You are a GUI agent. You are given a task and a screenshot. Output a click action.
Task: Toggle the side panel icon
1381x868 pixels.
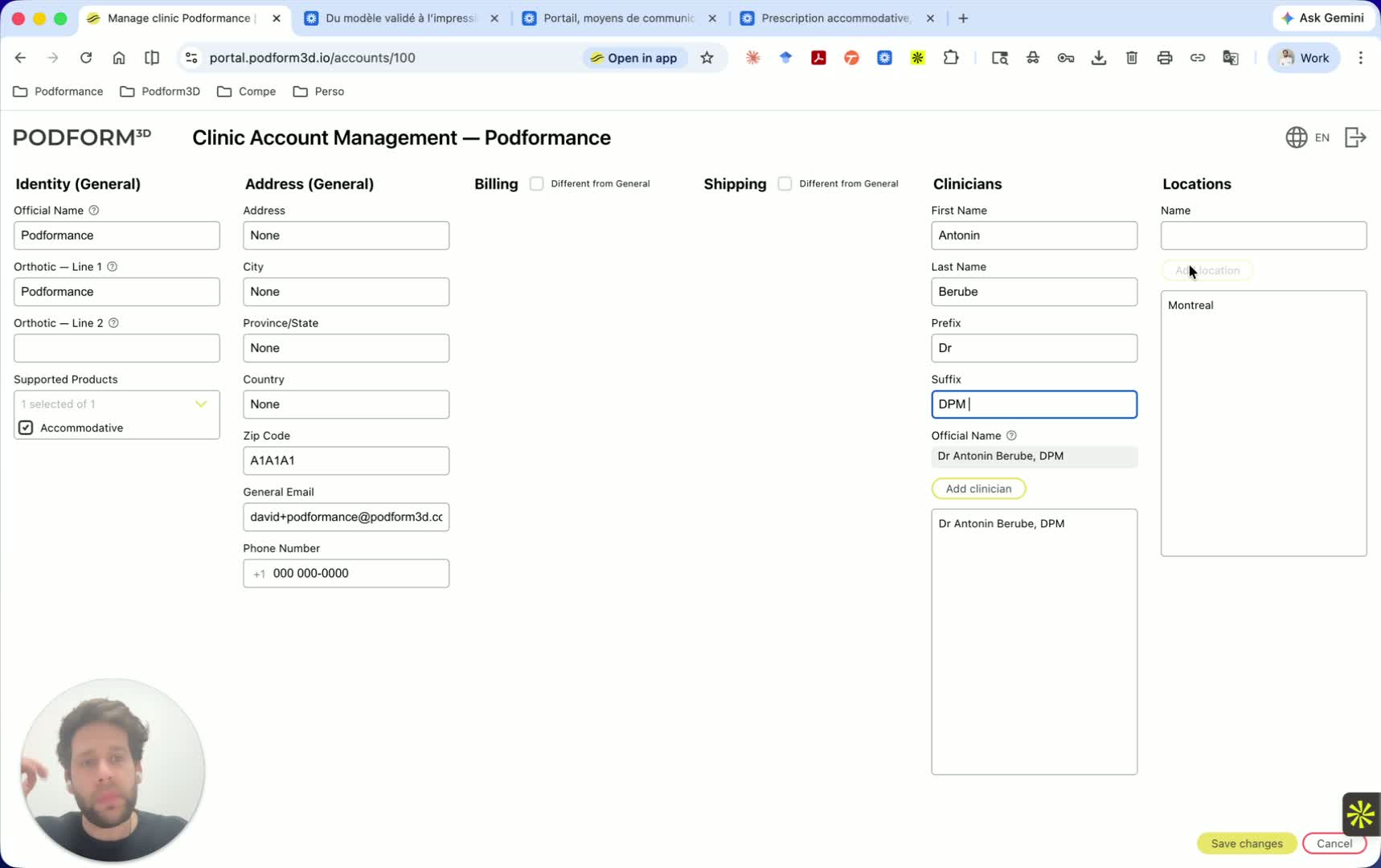pos(152,58)
